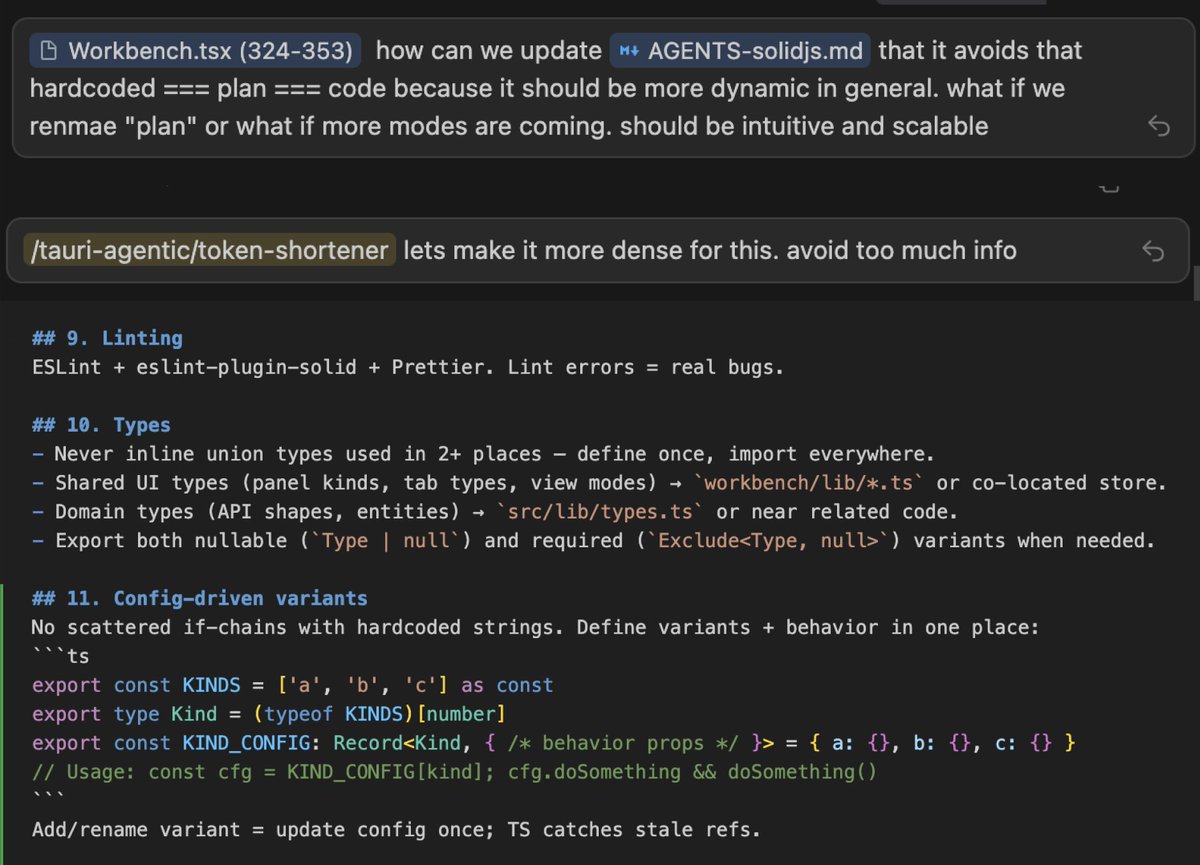Open the Workbench.tsx (324-353) file chip
The width and height of the screenshot is (1200, 865).
195,50
